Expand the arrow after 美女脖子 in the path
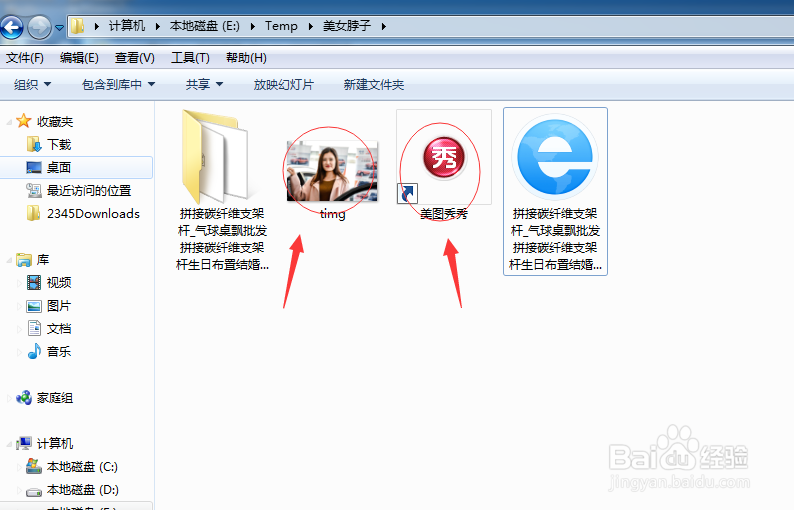 [383, 26]
